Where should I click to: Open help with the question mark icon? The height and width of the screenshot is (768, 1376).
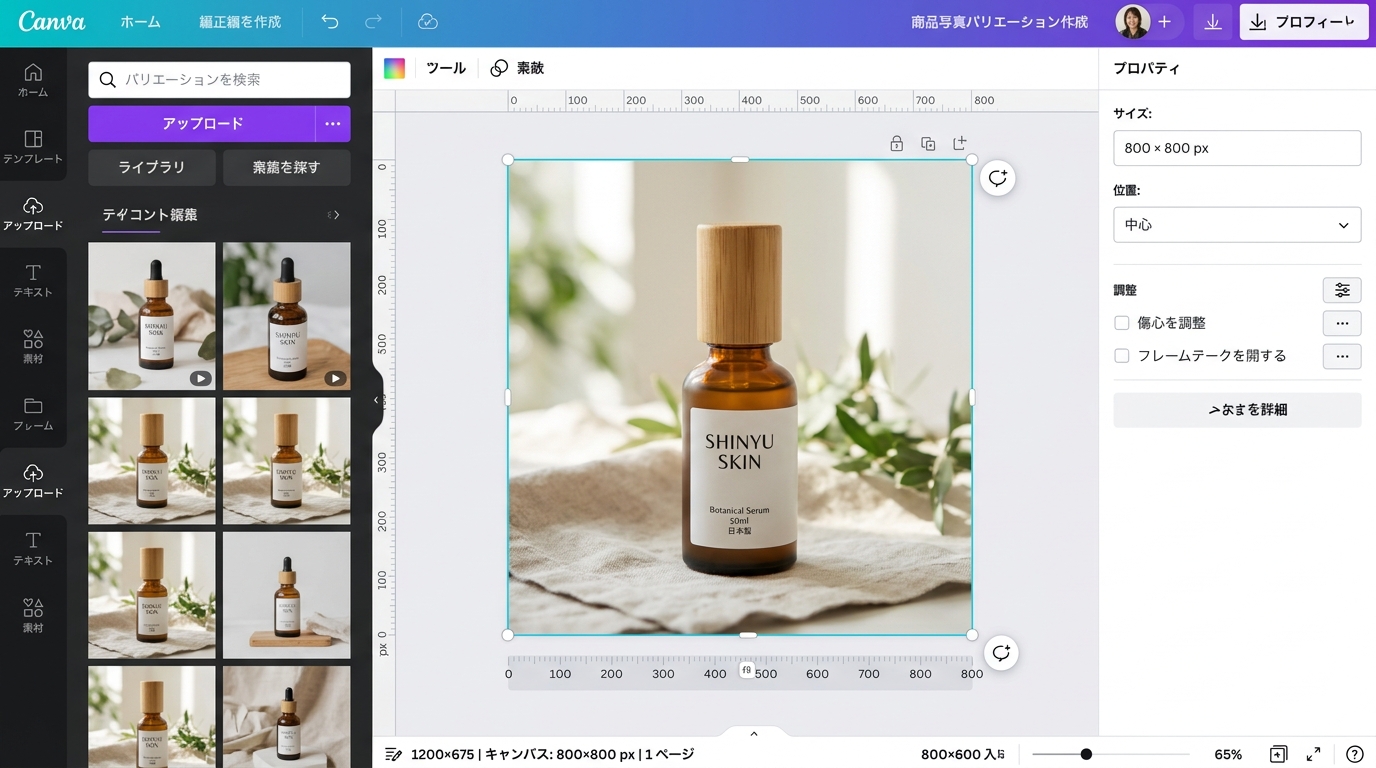coord(1354,754)
